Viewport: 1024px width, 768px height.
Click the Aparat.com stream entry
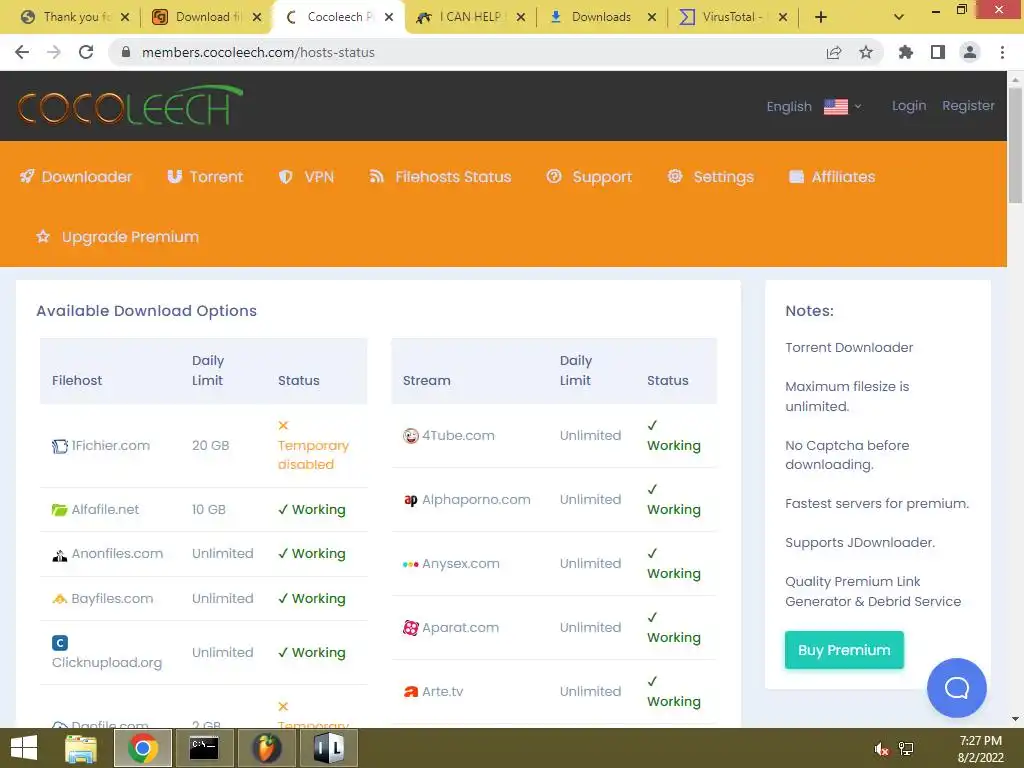451,628
